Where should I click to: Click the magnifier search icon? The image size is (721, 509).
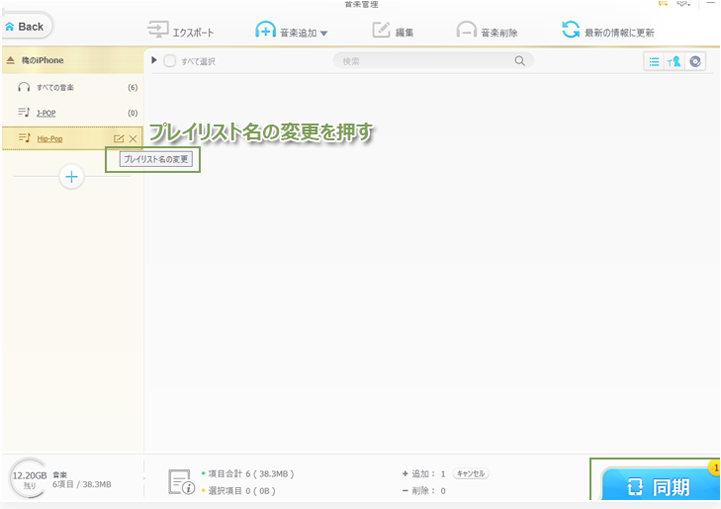(519, 61)
